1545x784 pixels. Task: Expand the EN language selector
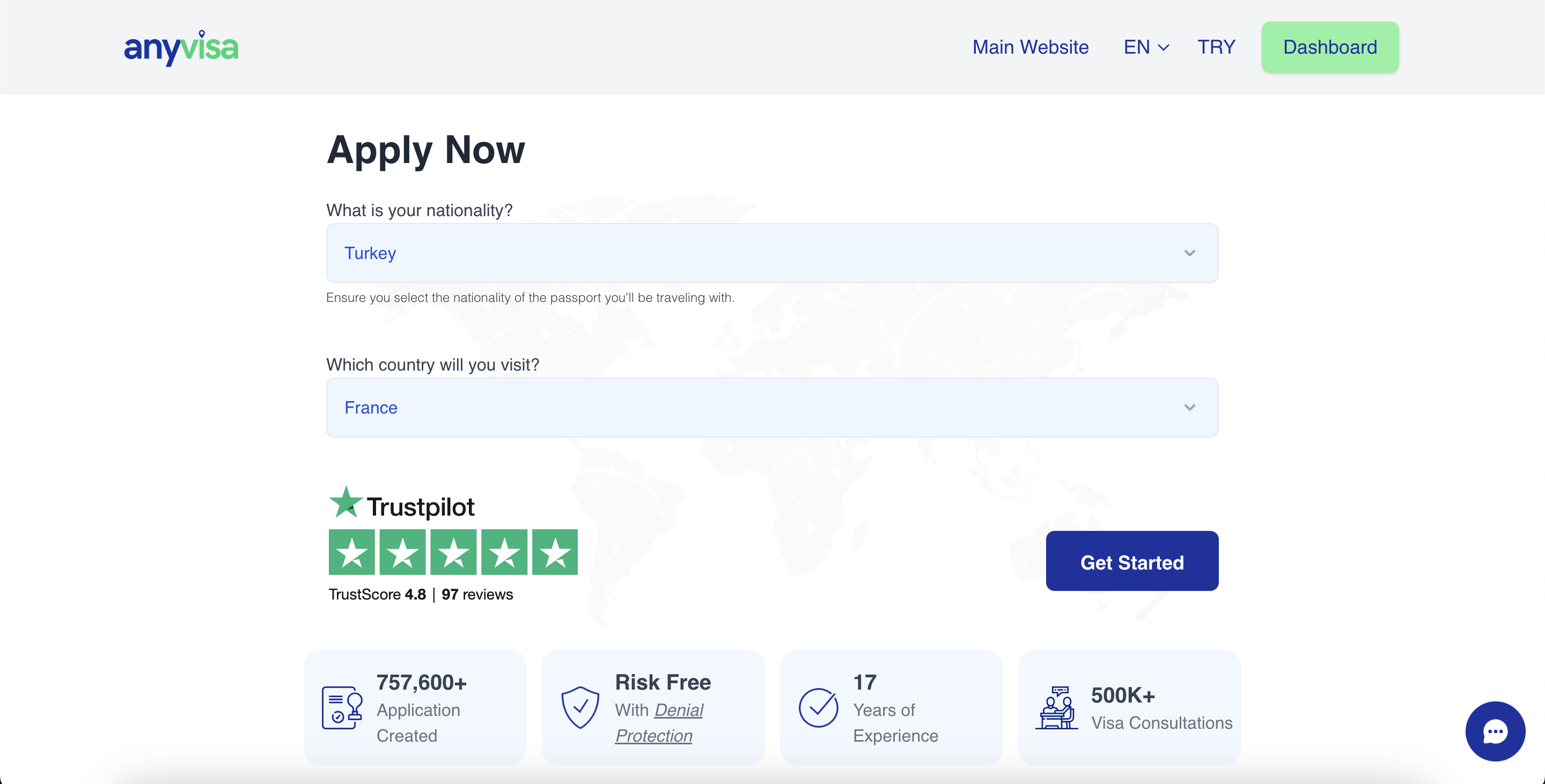(1146, 47)
